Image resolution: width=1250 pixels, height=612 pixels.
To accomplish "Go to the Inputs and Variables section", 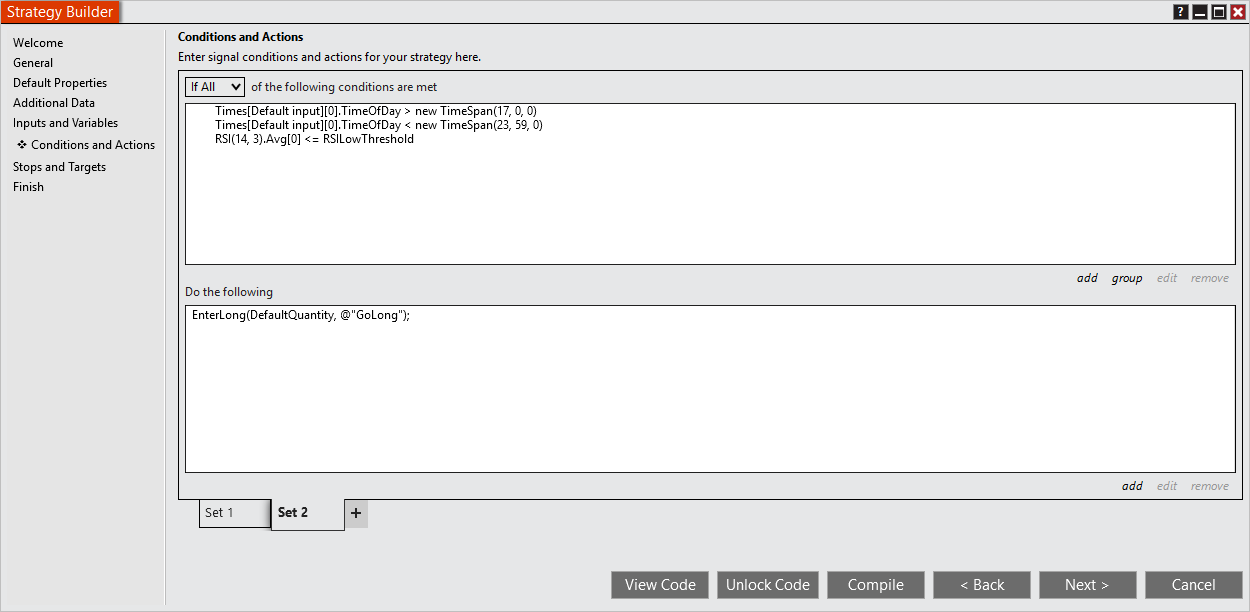I will (x=65, y=122).
